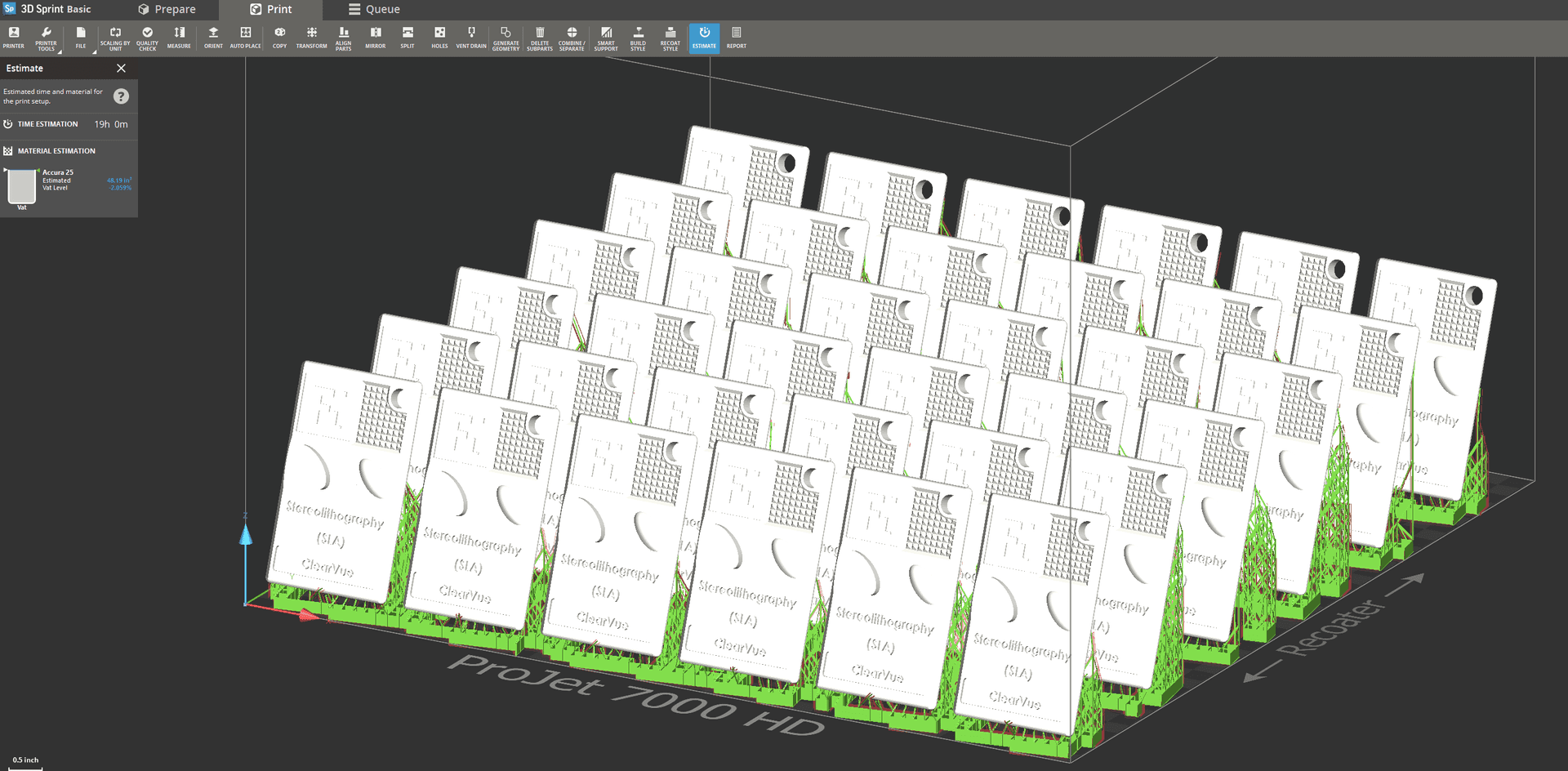Open the Vent Drain tool
The width and height of the screenshot is (1568, 771).
[x=471, y=38]
